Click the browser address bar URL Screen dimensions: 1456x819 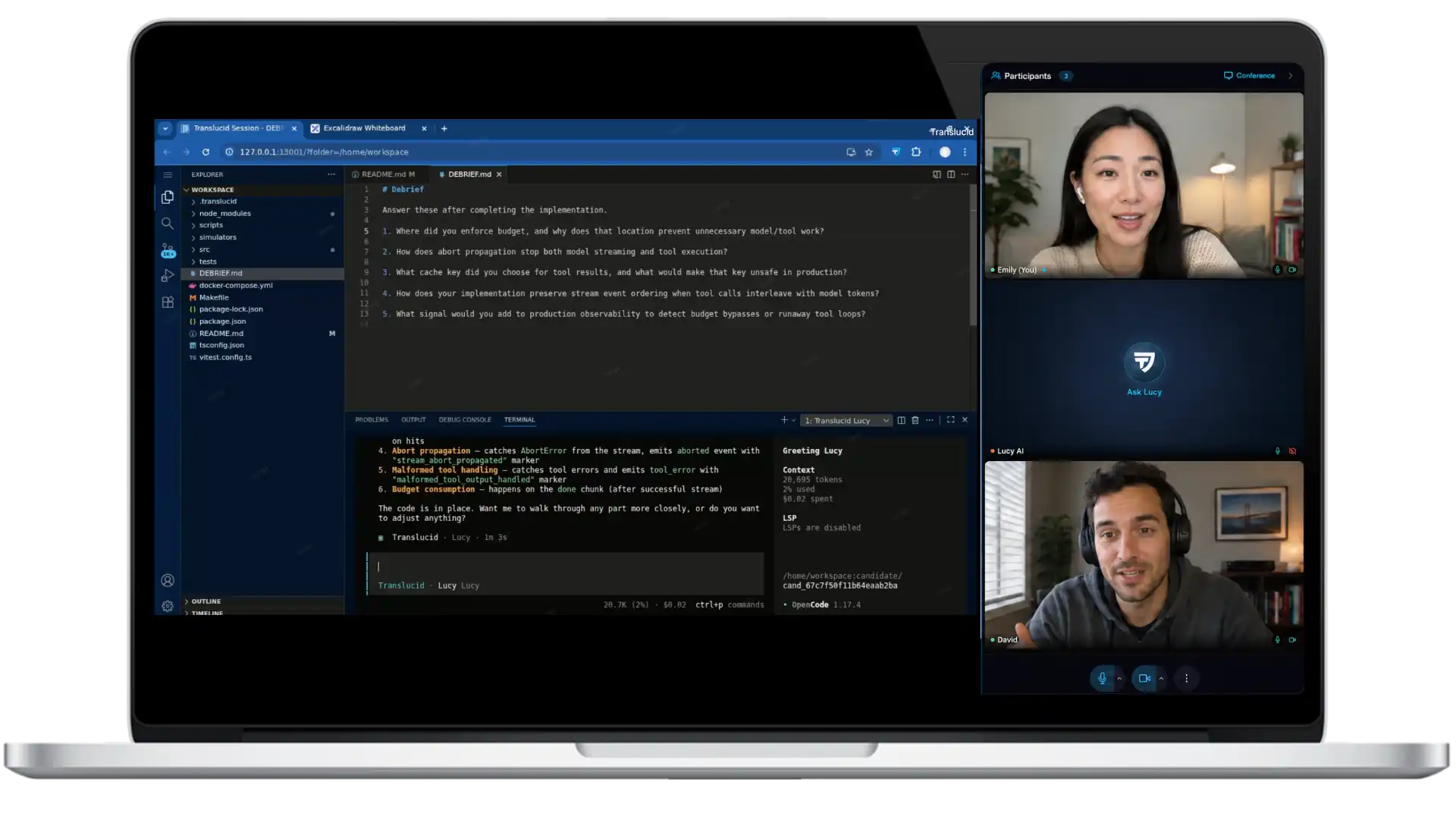(x=324, y=152)
